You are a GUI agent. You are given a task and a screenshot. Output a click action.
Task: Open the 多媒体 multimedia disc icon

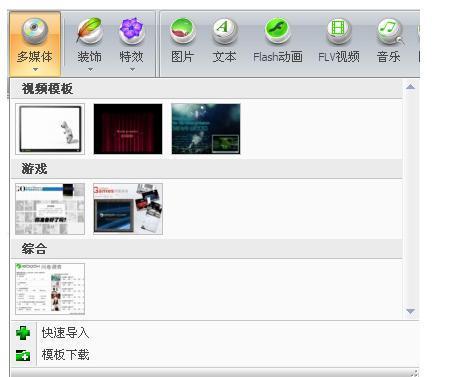pyautogui.click(x=35, y=31)
